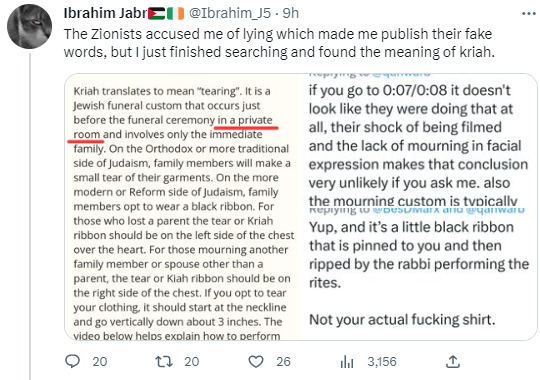Screen dimensions: 540x380
Task: Click the like count 26
Action: pos(283,361)
